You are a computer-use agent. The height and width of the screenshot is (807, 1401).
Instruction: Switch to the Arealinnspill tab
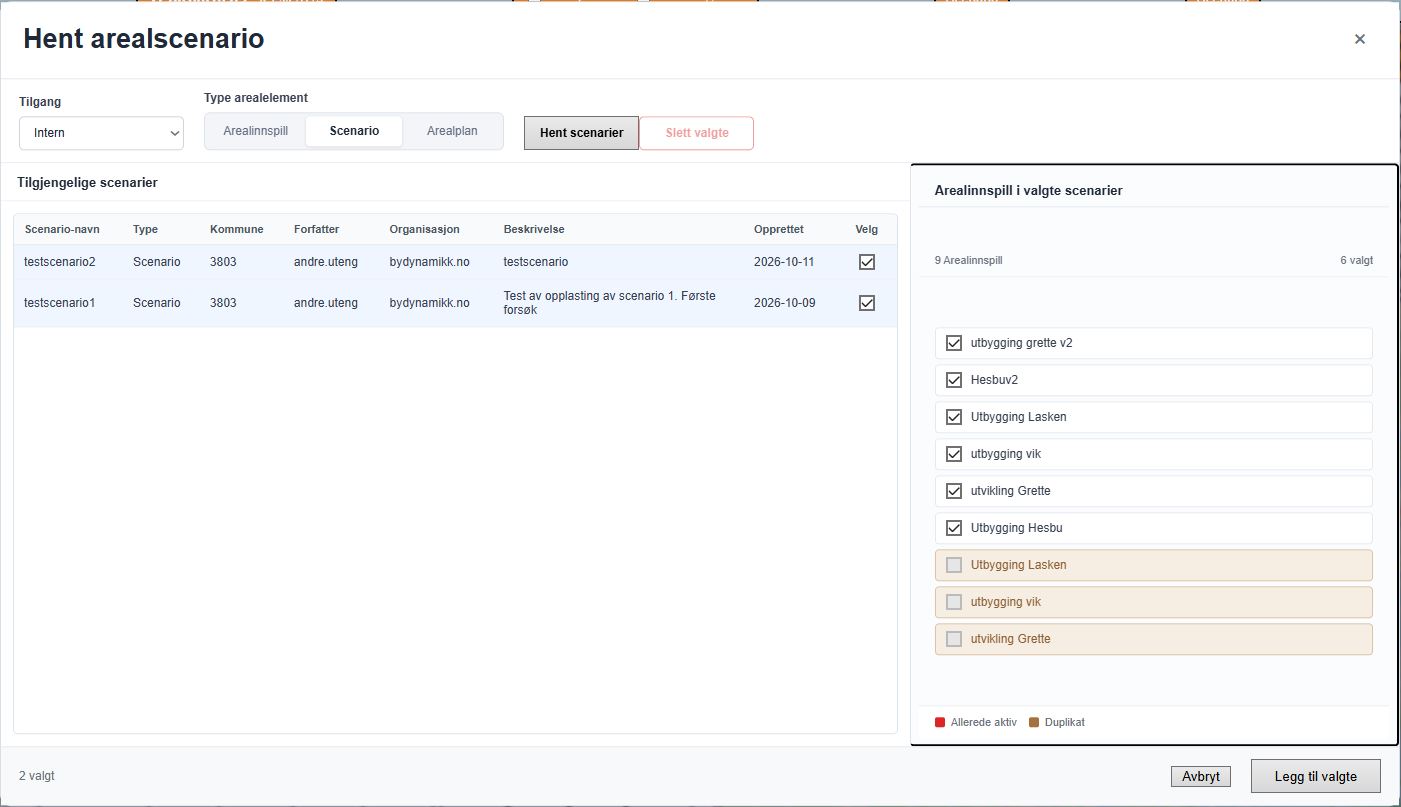(x=255, y=131)
